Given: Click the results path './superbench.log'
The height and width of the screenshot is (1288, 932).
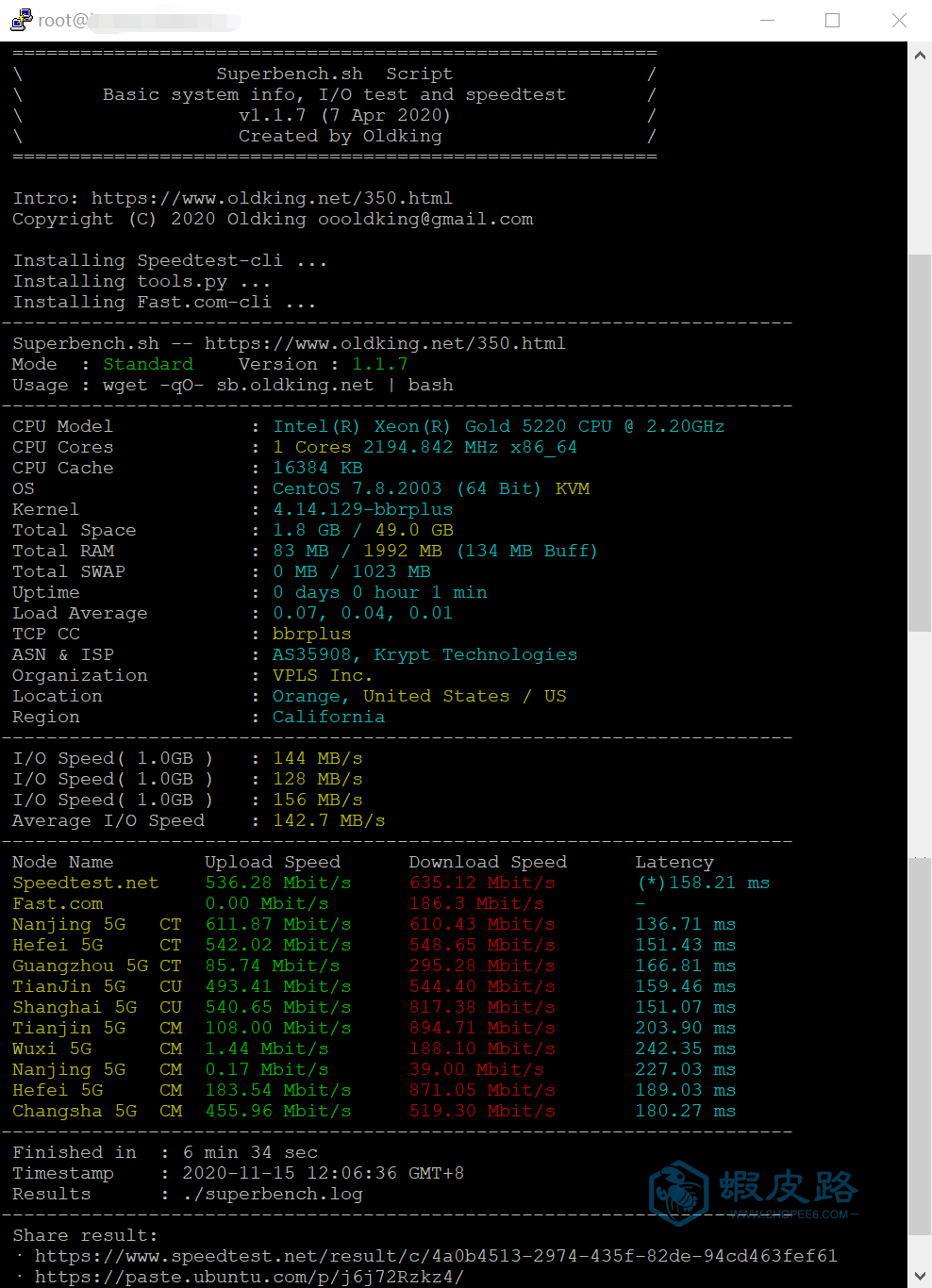Looking at the screenshot, I should (273, 1194).
